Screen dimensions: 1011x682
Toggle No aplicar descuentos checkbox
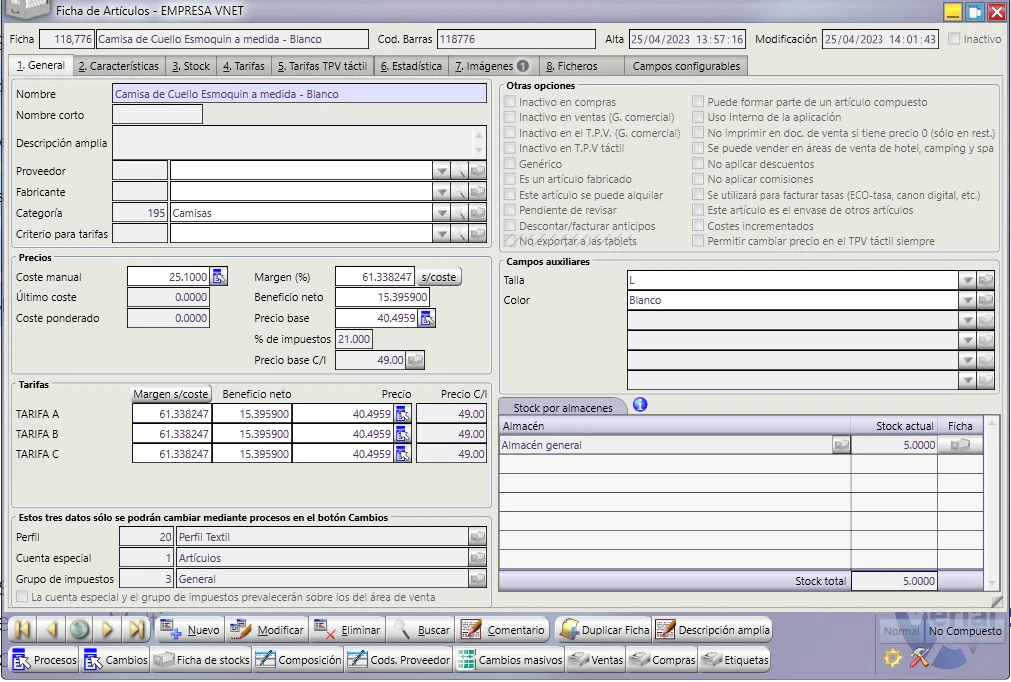698,164
